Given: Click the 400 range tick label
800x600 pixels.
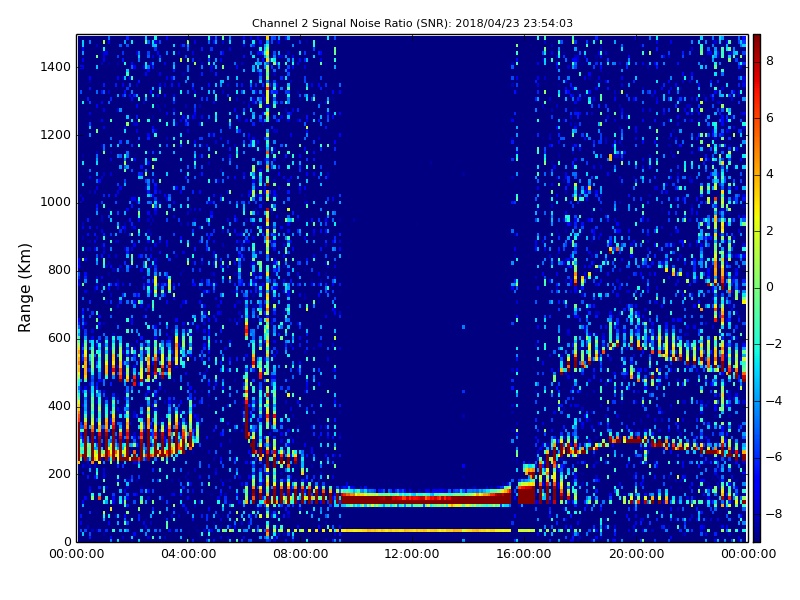Looking at the screenshot, I should (x=59, y=406).
